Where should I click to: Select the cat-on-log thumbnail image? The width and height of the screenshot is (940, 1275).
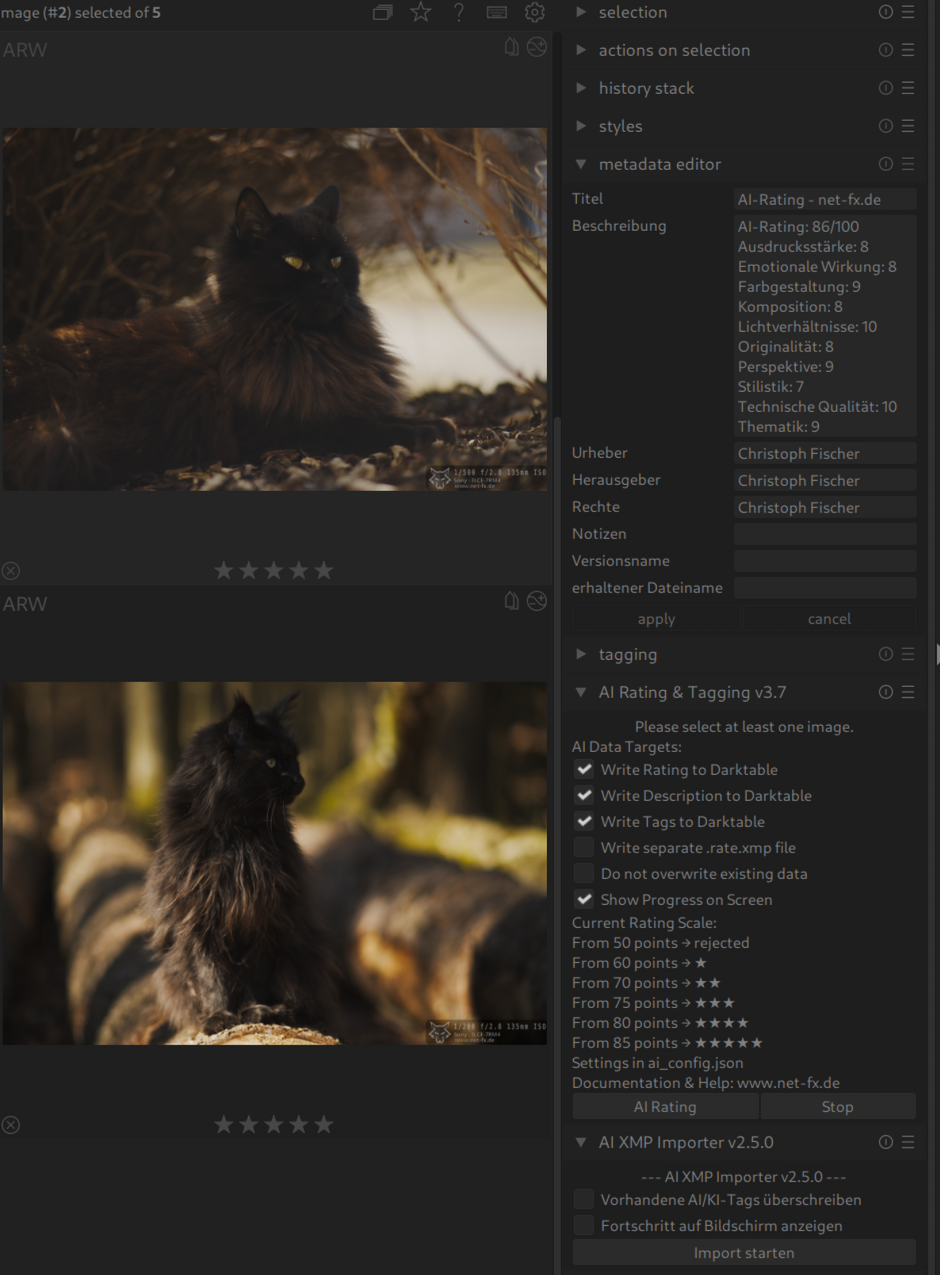274,863
